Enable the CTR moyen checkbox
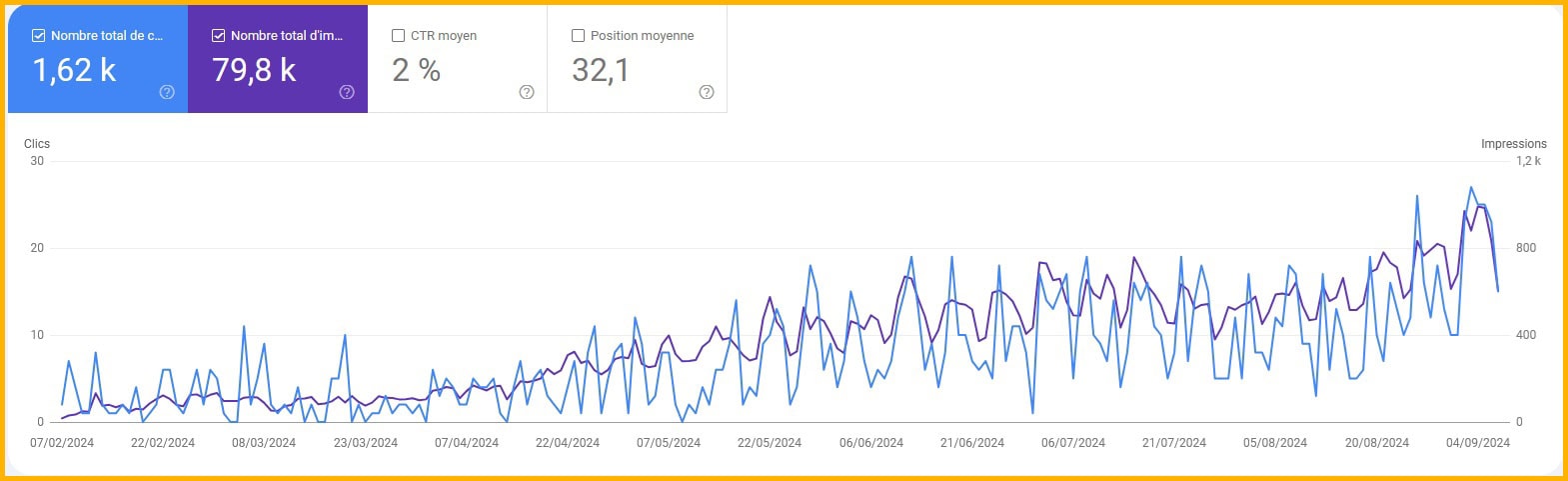The height and width of the screenshot is (481, 1568). [x=398, y=35]
